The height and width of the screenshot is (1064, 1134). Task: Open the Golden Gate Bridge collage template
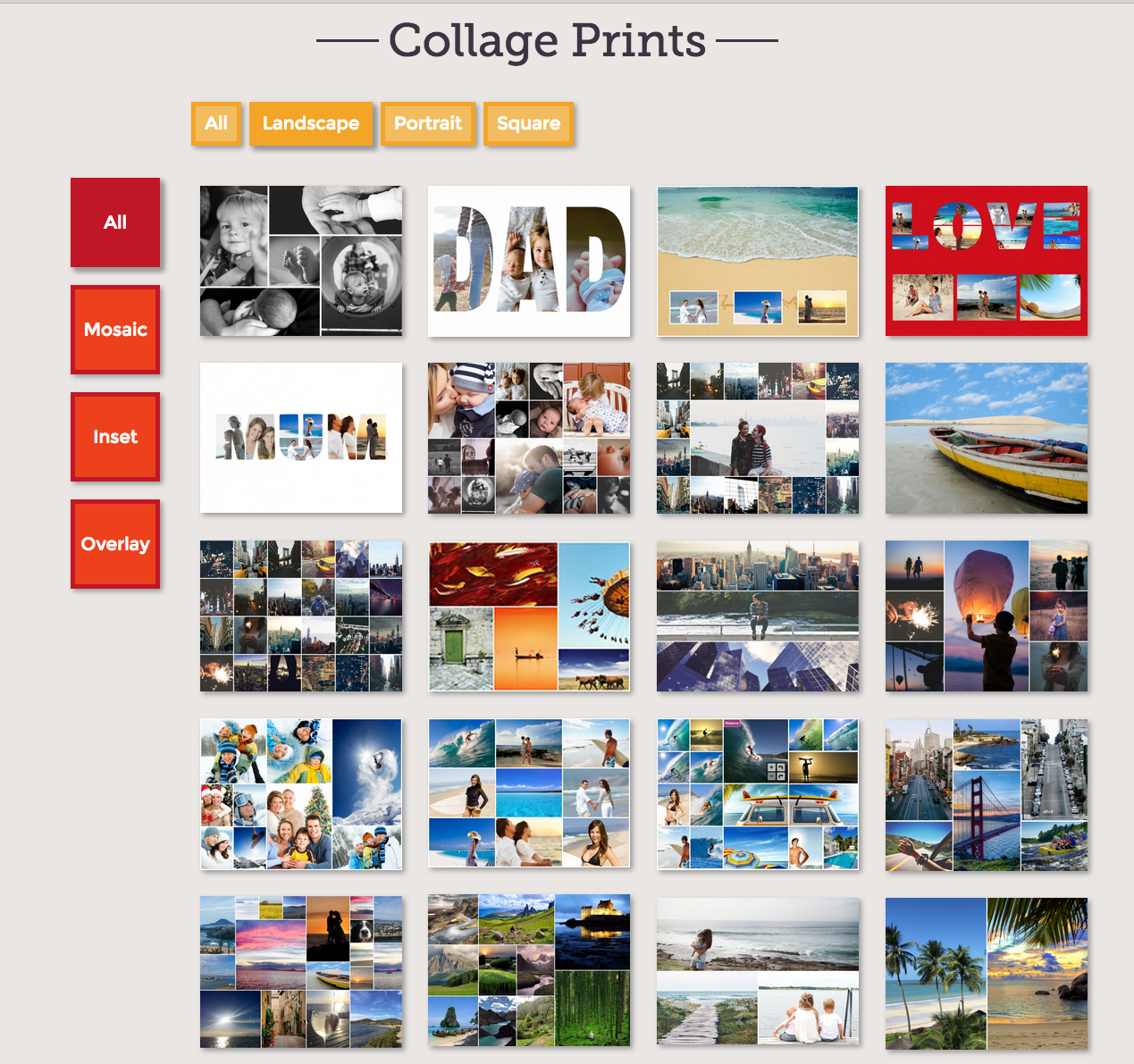[987, 794]
